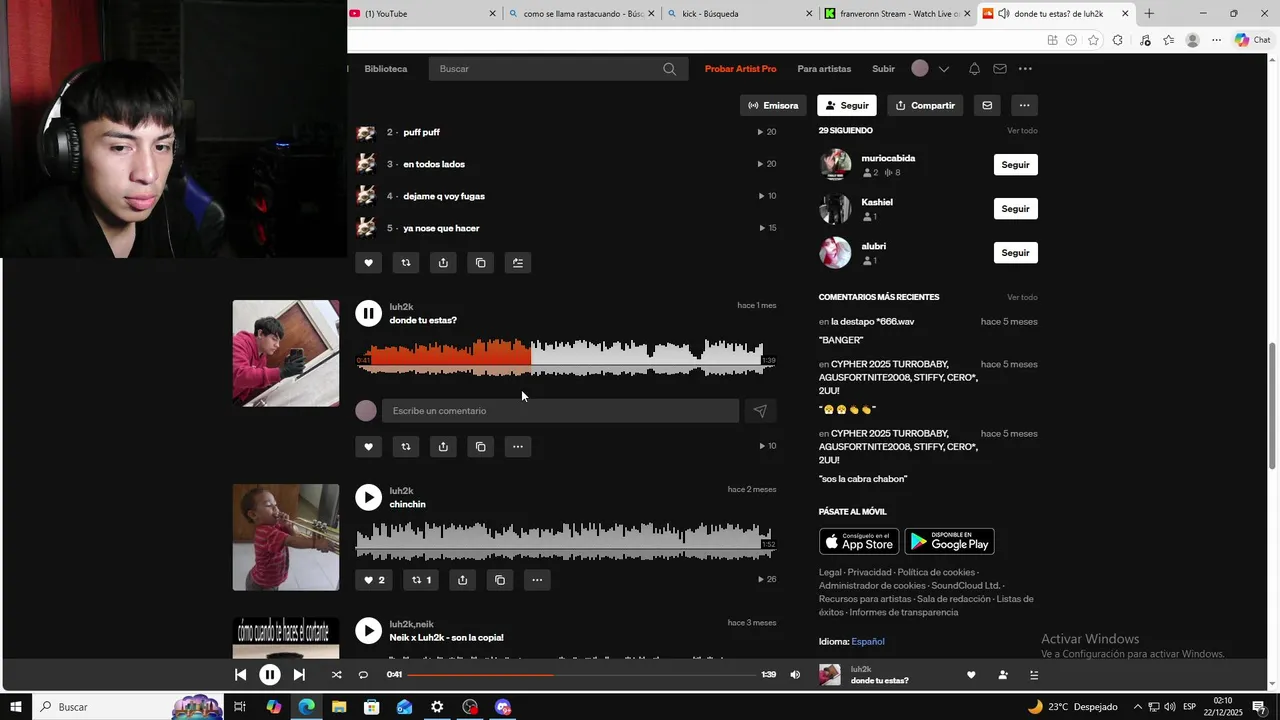Open the profile avatar dropdown arrow
1280x720 pixels.
pos(943,69)
